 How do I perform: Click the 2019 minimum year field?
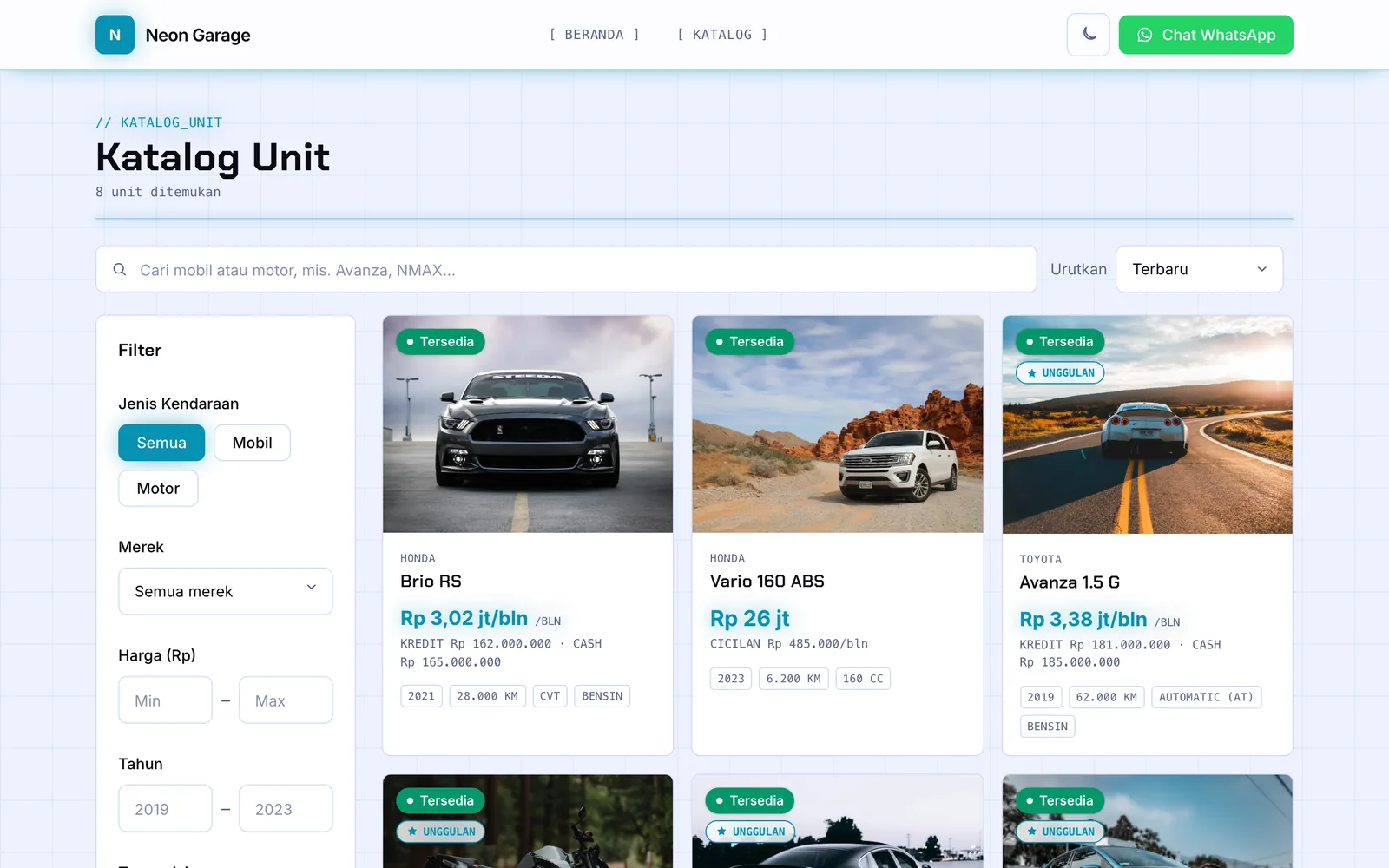[x=165, y=809]
